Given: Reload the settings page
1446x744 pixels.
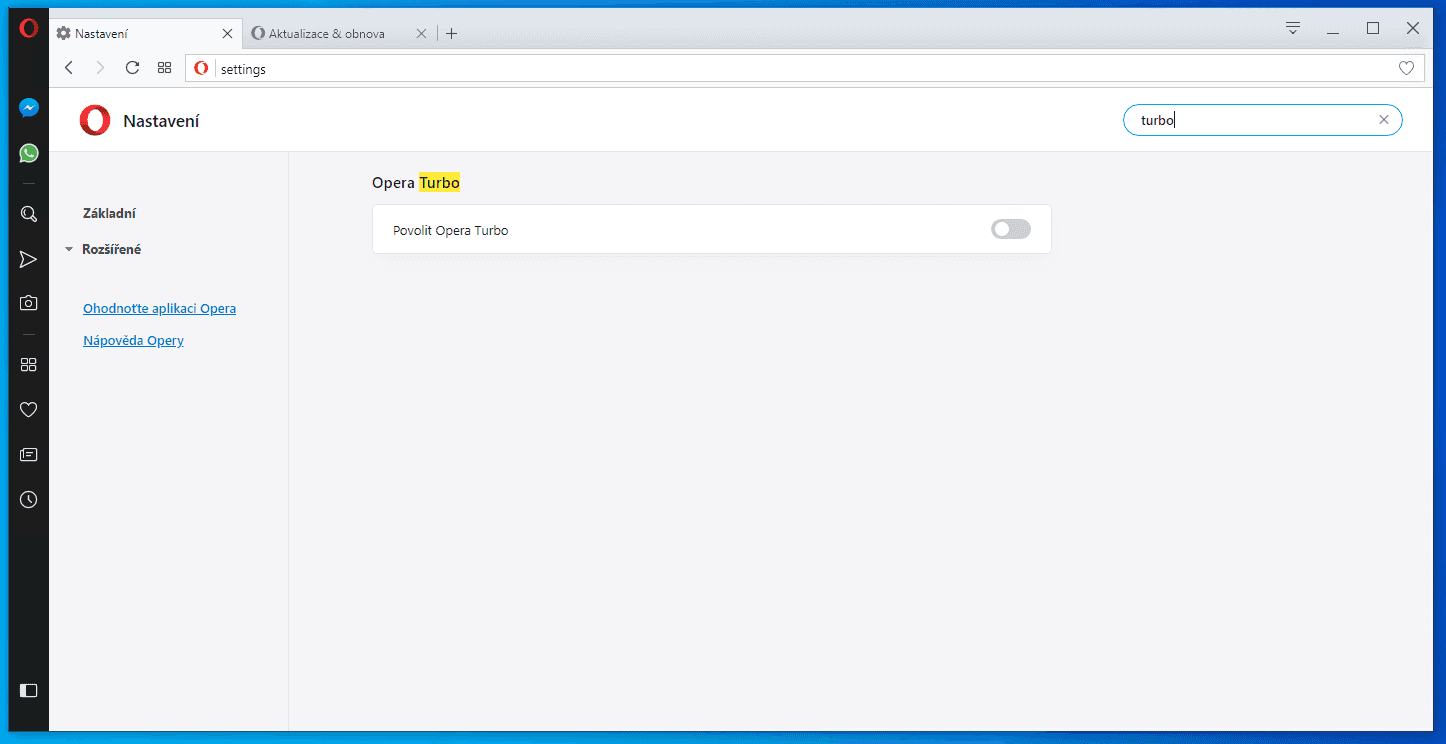Looking at the screenshot, I should (x=132, y=68).
